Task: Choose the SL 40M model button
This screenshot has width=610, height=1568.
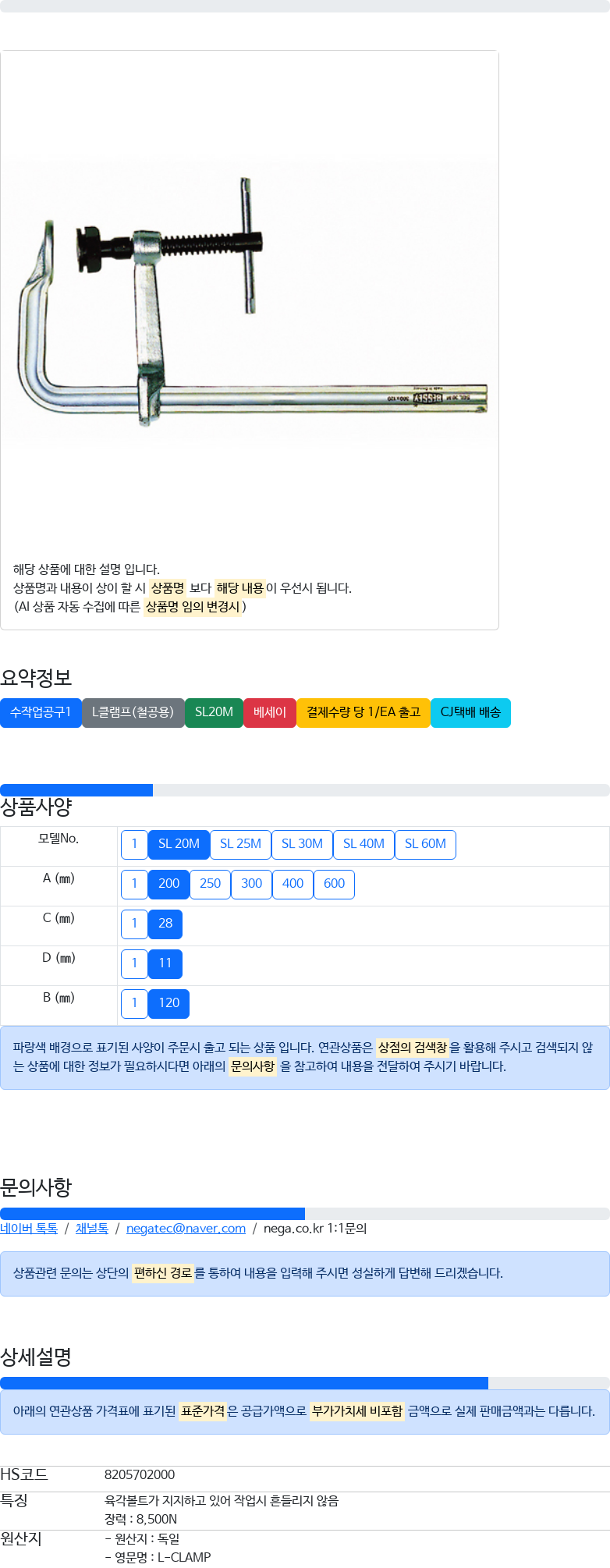Action: coord(364,844)
